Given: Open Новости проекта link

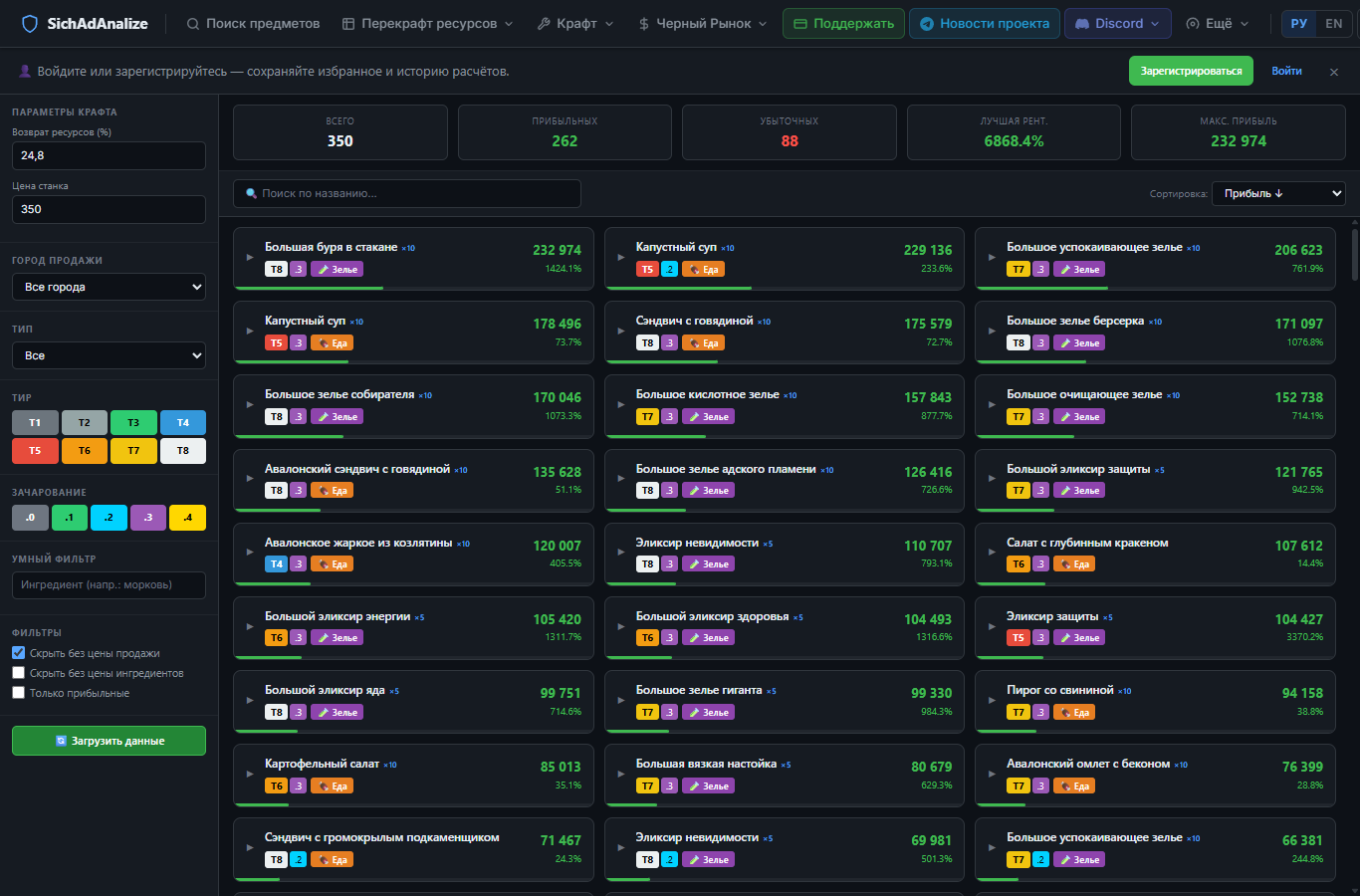Looking at the screenshot, I should 984,24.
